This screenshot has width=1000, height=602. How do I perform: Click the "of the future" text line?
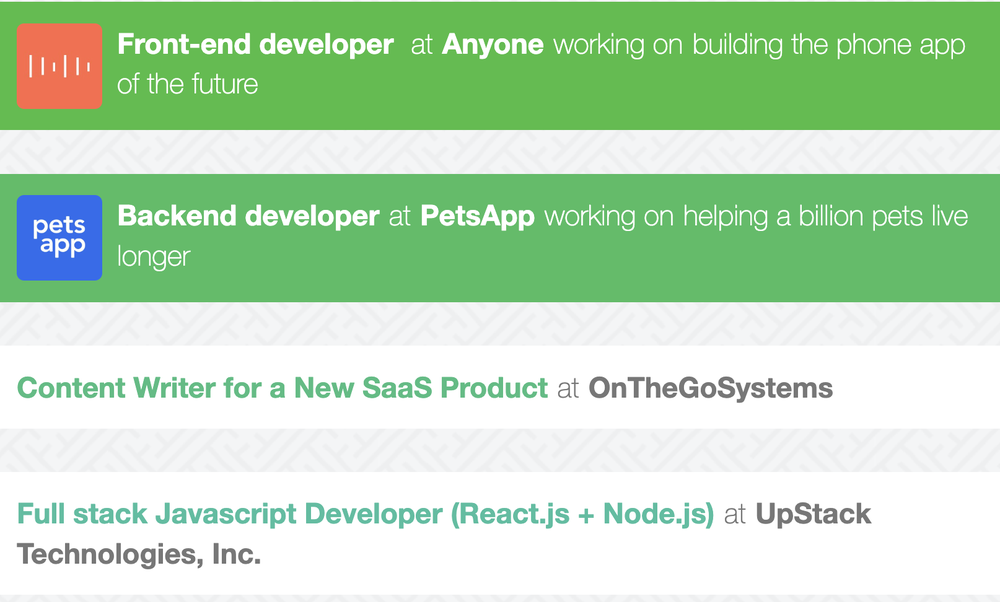point(188,85)
